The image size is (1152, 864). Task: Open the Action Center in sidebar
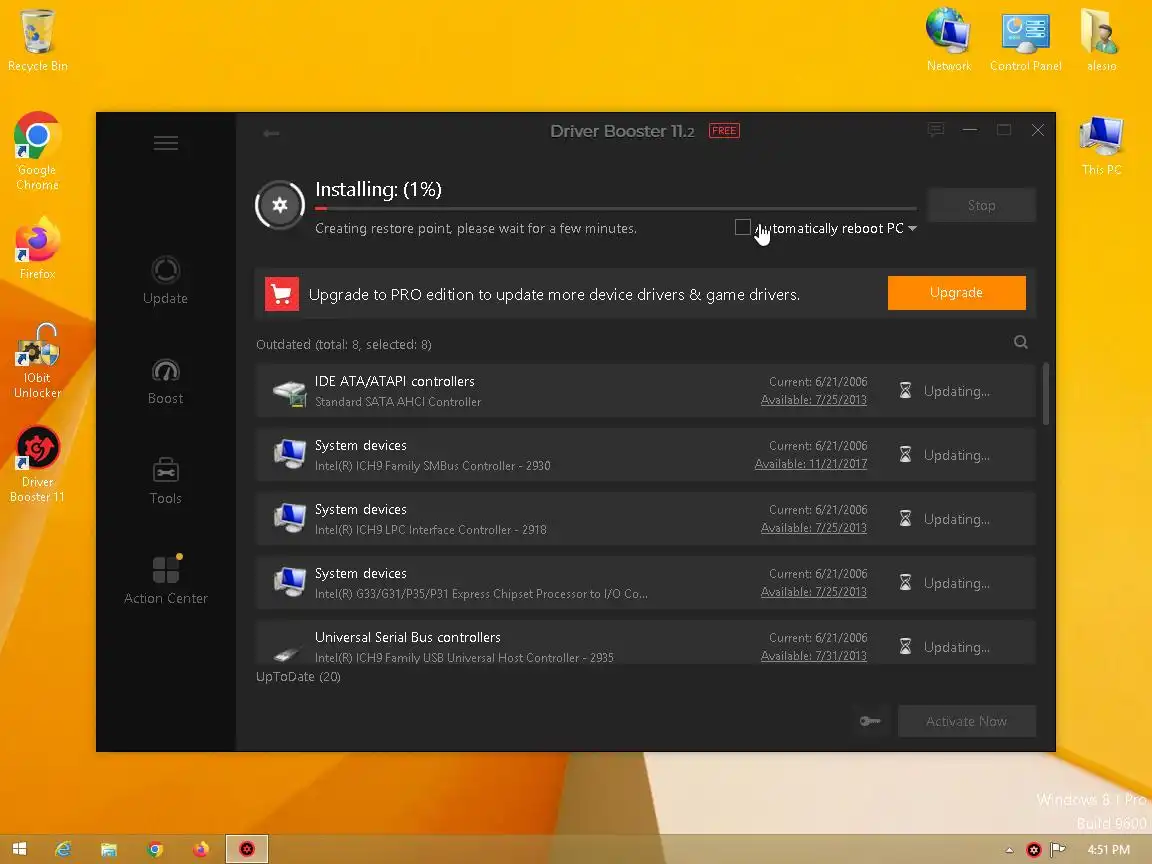click(165, 580)
